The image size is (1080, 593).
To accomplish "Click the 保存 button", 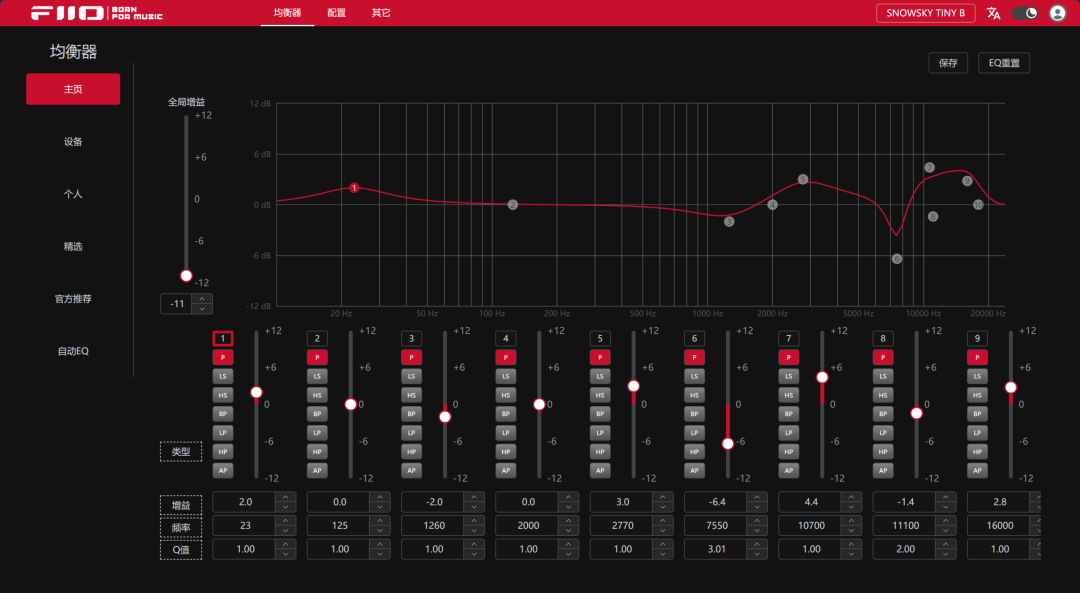I will 948,63.
